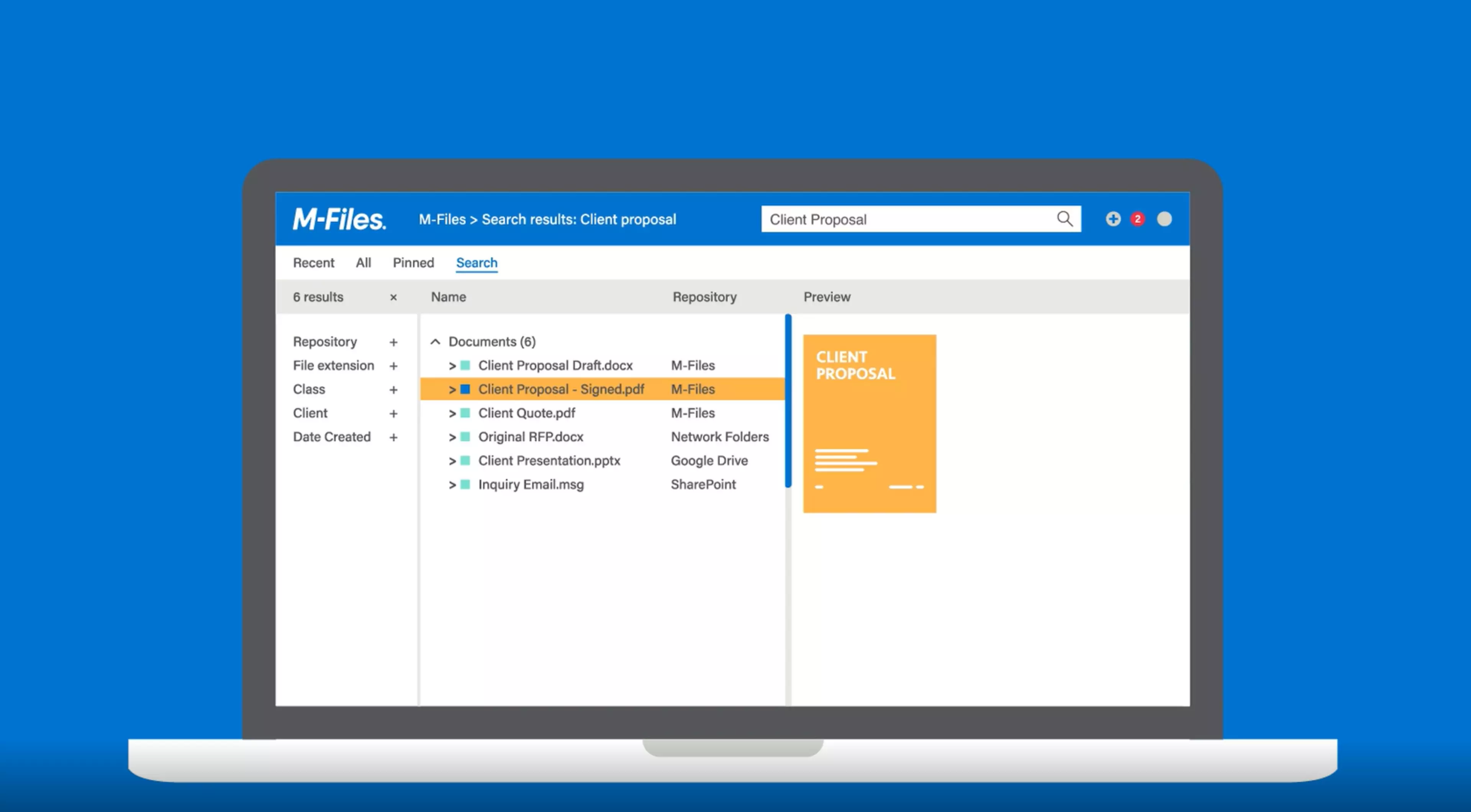Sort by the Name column header
This screenshot has width=1471, height=812.
click(x=448, y=297)
